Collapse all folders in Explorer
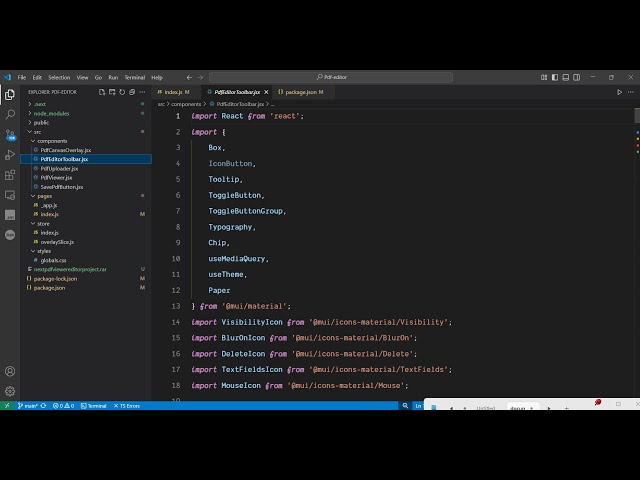 point(132,92)
